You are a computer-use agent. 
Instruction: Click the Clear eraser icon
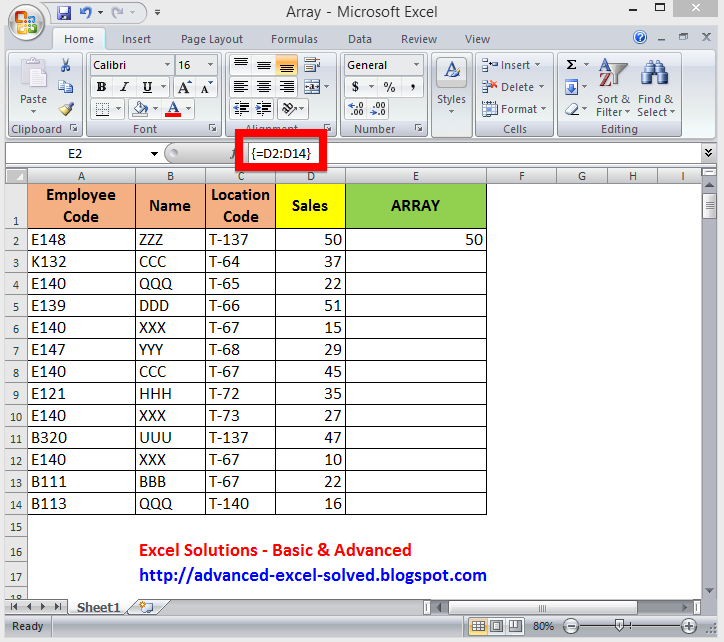point(572,109)
